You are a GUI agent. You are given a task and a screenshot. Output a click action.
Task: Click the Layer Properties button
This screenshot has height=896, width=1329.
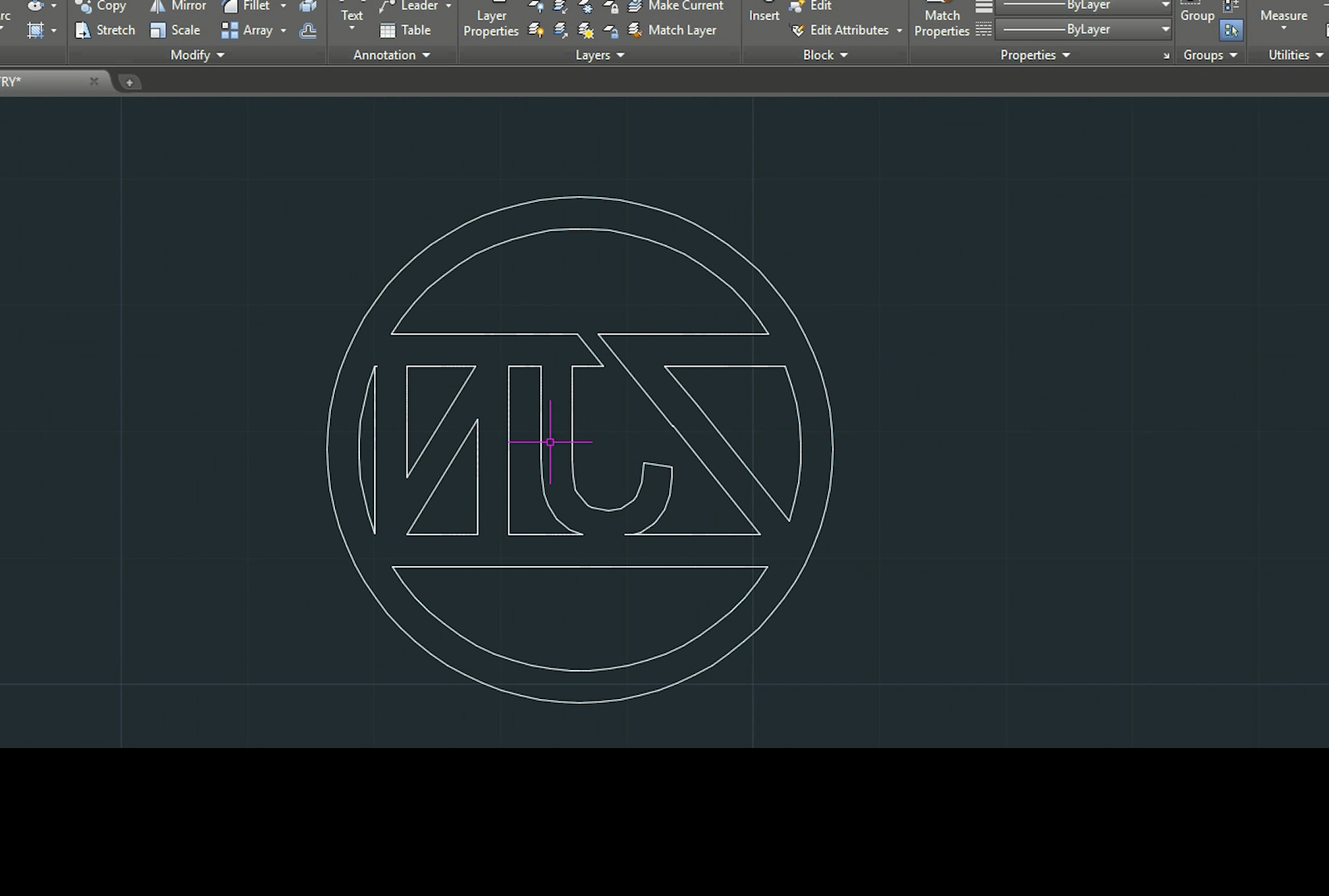490,22
